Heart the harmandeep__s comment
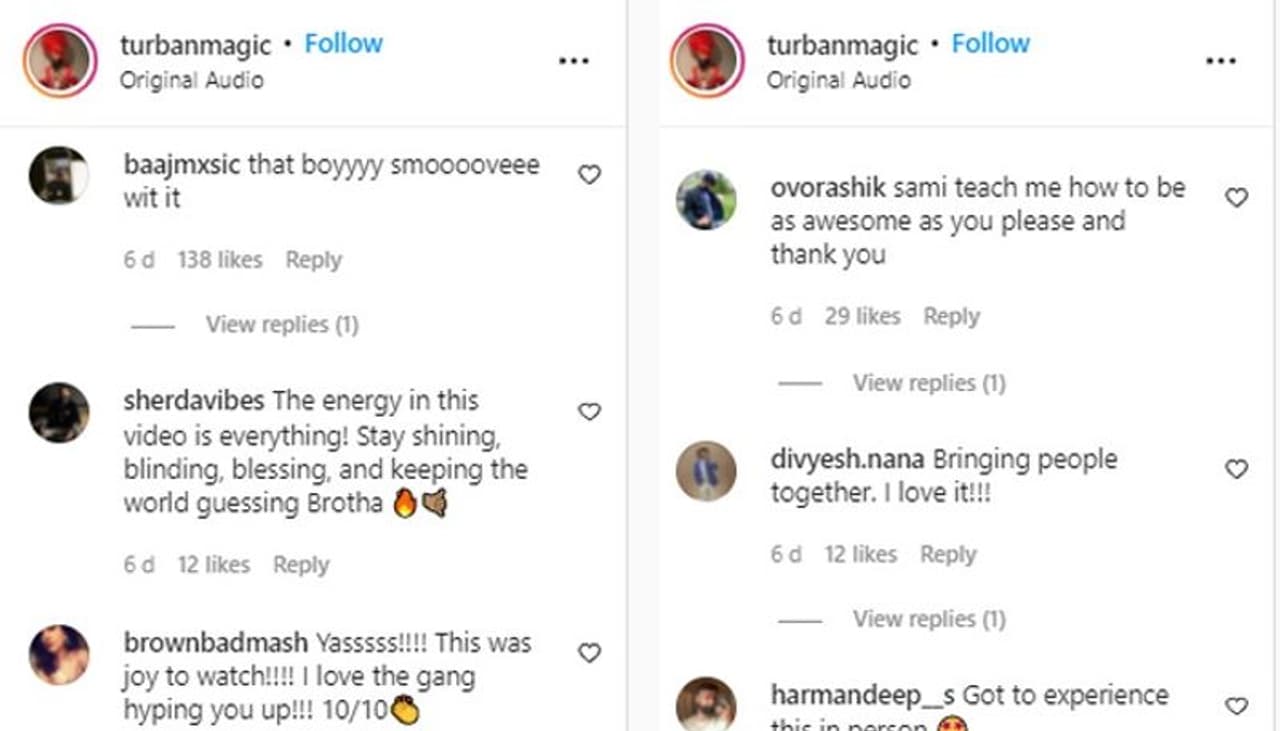1280x731 pixels. (x=1237, y=706)
